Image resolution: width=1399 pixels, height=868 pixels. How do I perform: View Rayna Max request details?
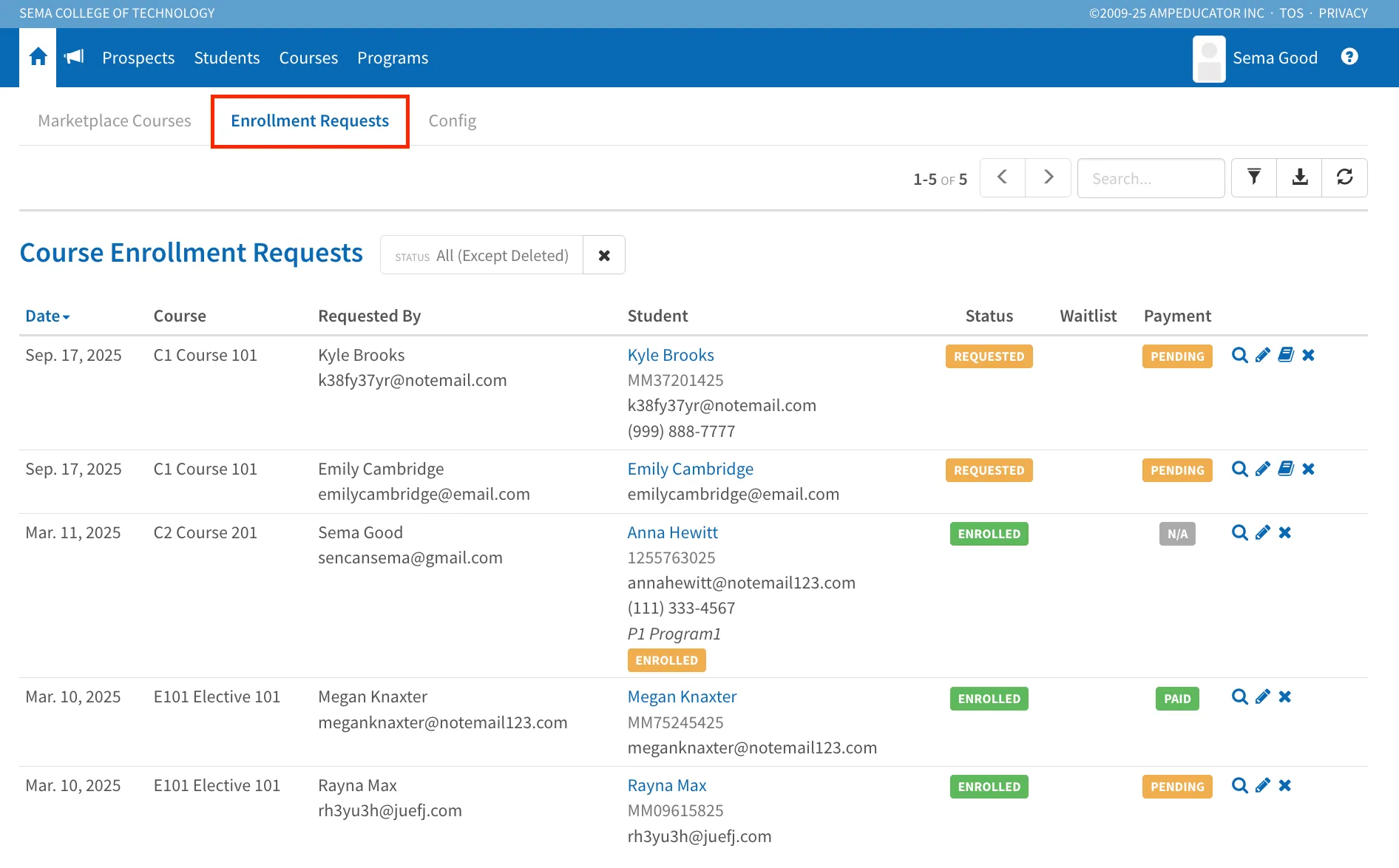click(x=1240, y=786)
